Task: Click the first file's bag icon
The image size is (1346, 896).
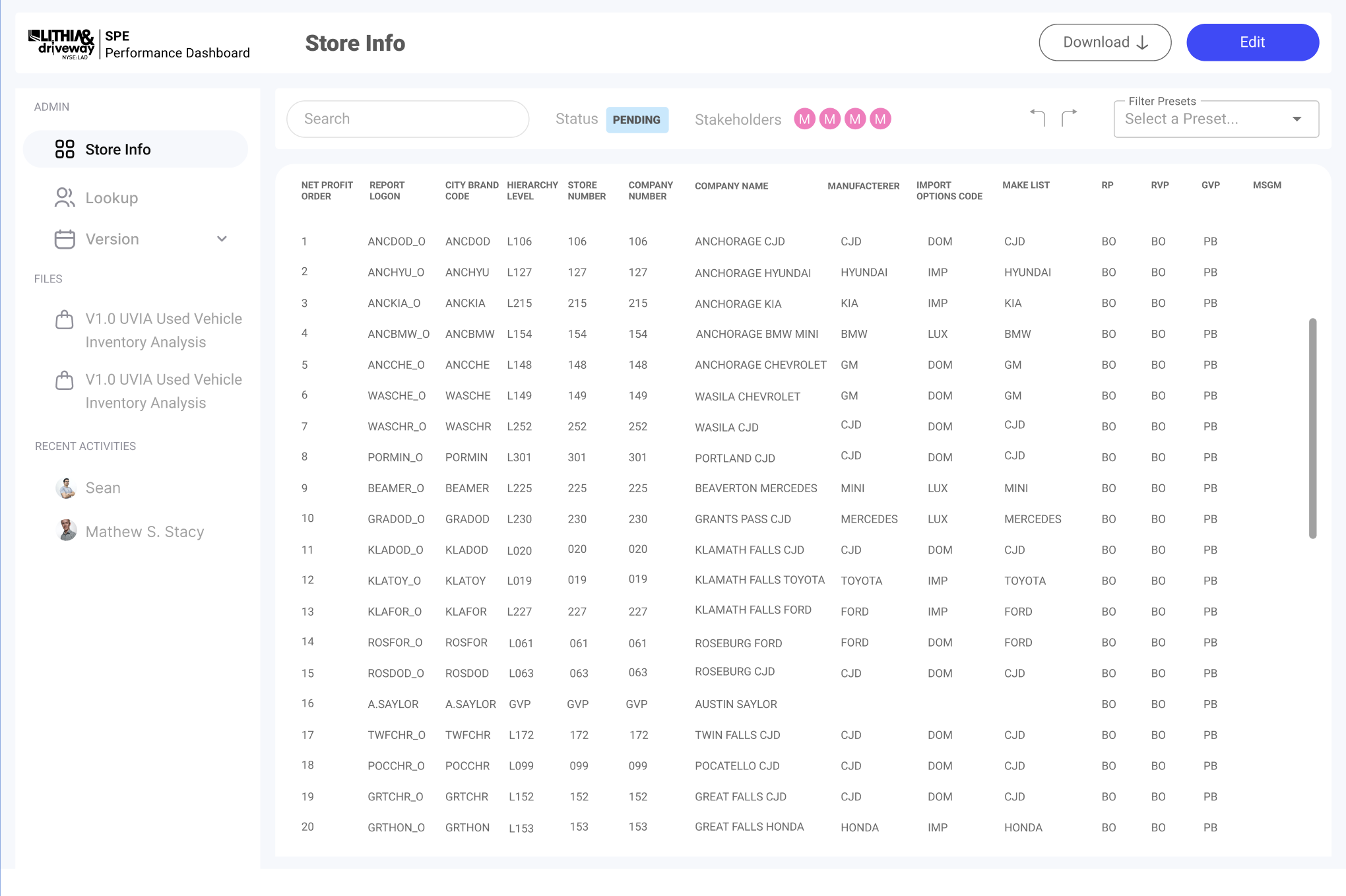Action: click(65, 320)
